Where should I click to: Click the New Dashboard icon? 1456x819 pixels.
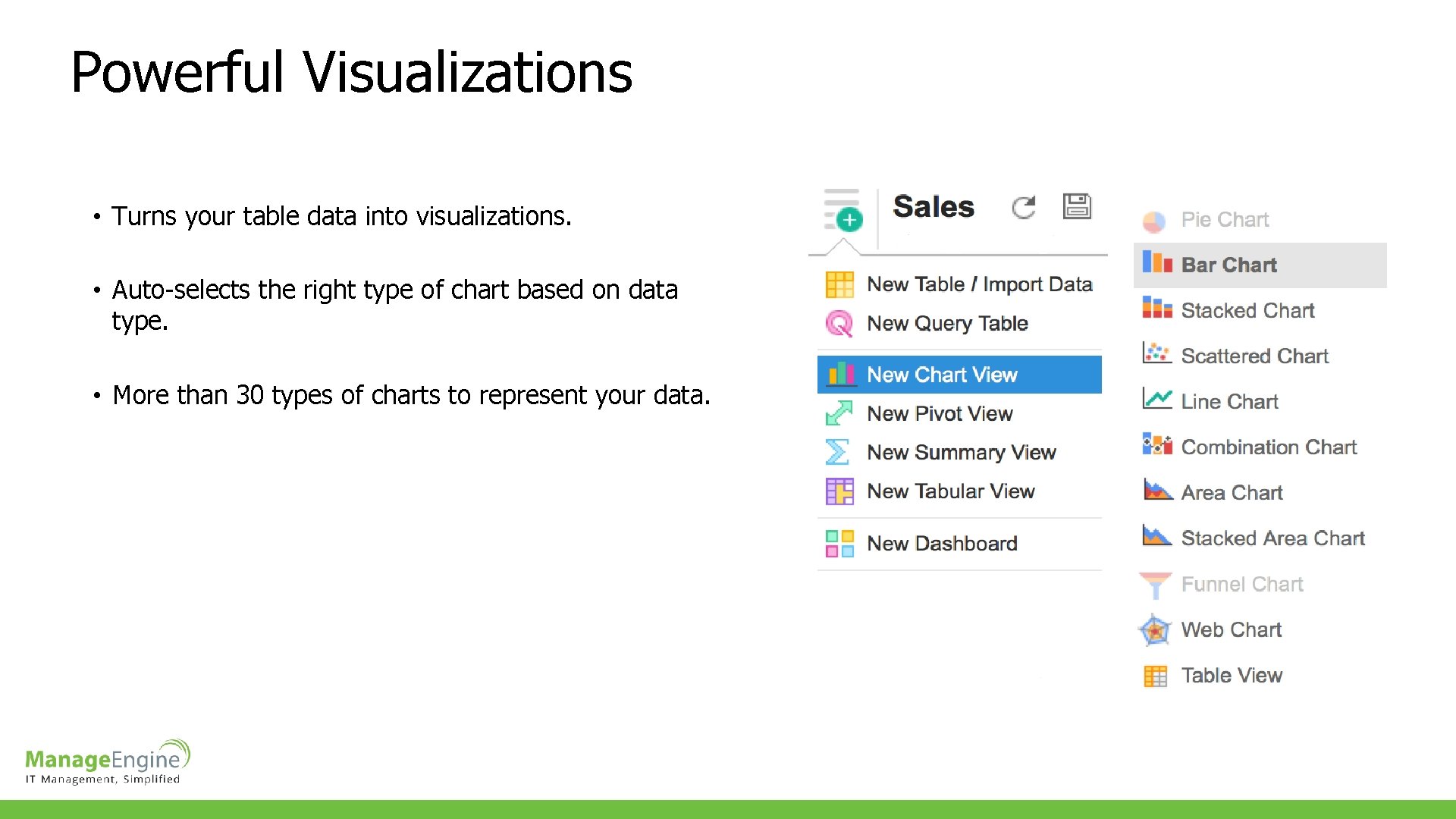[x=839, y=544]
